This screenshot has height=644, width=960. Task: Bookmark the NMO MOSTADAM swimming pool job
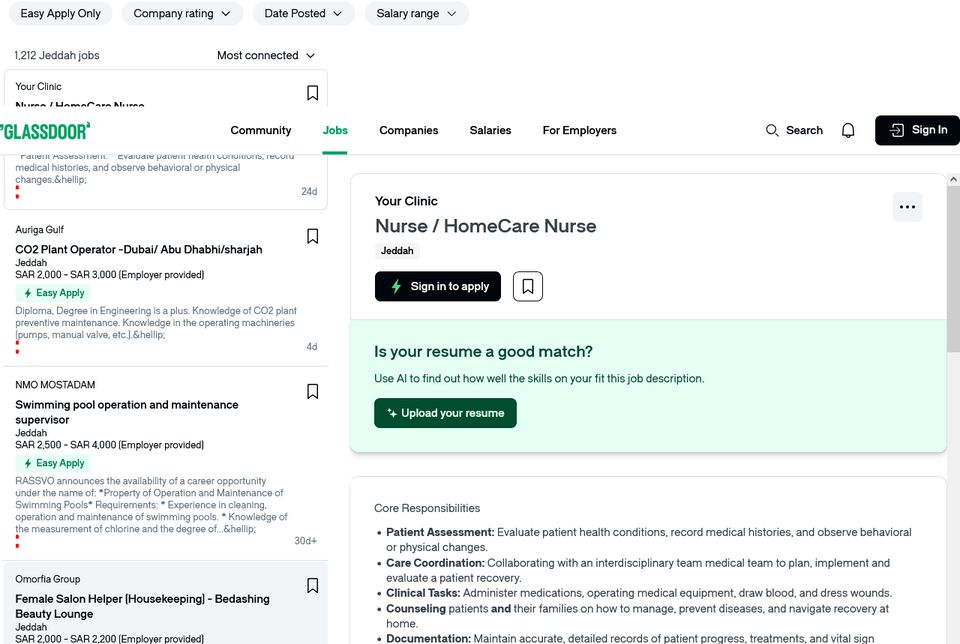[x=312, y=391]
